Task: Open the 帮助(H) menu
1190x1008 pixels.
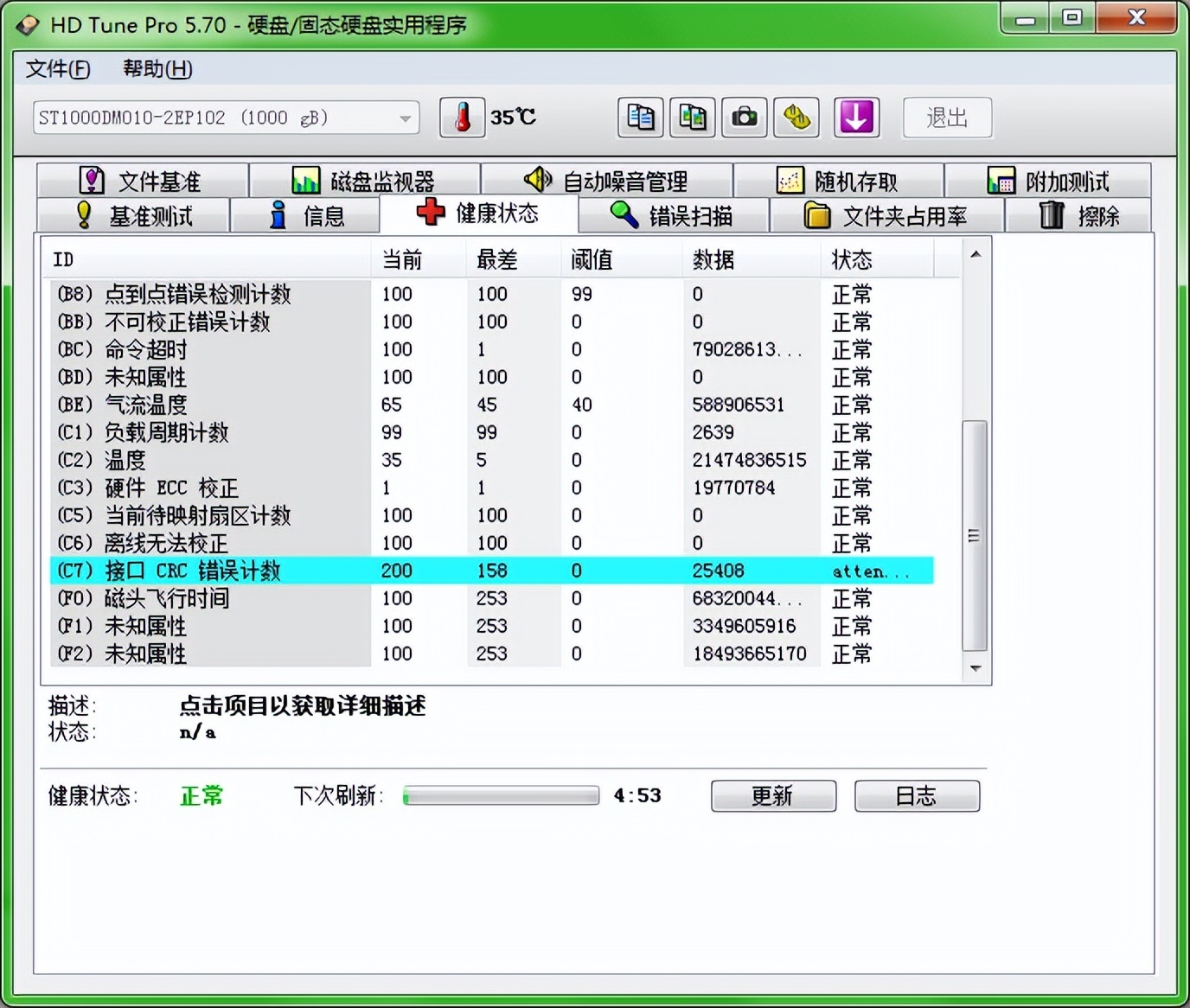Action: coord(157,69)
